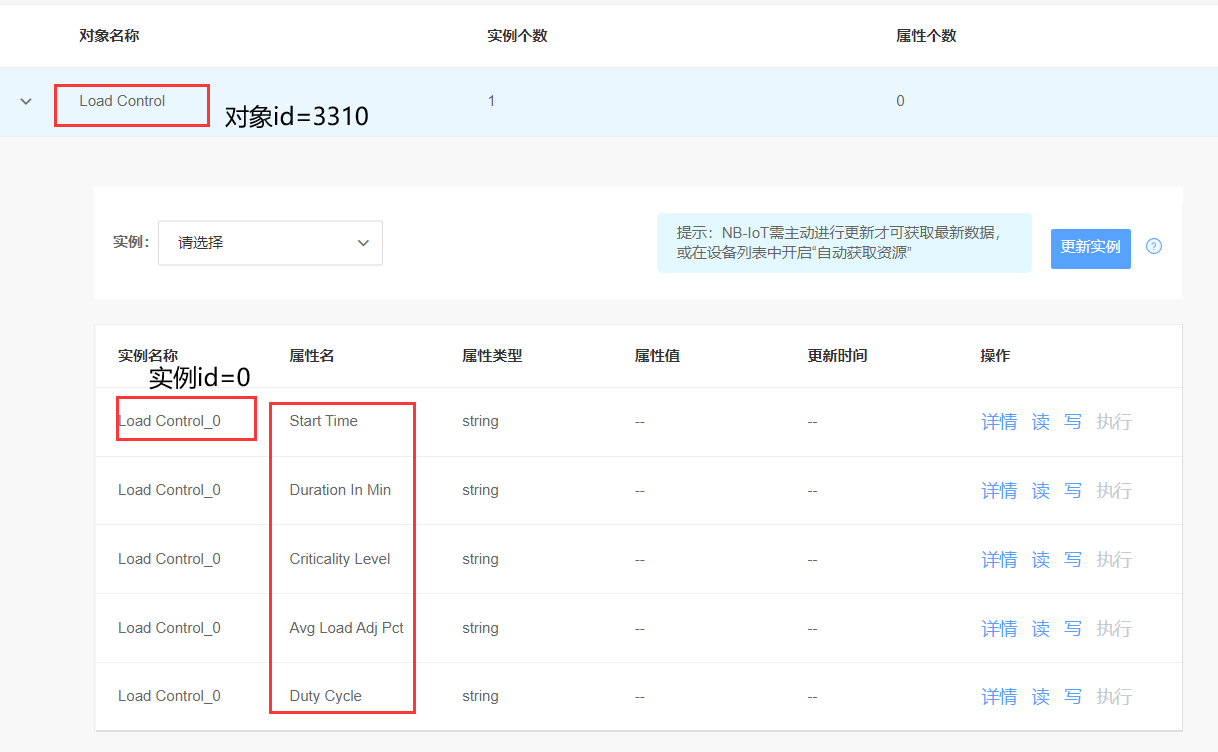1218x752 pixels.
Task: Click the 对象名称 column header
Action: pyautogui.click(x=109, y=36)
